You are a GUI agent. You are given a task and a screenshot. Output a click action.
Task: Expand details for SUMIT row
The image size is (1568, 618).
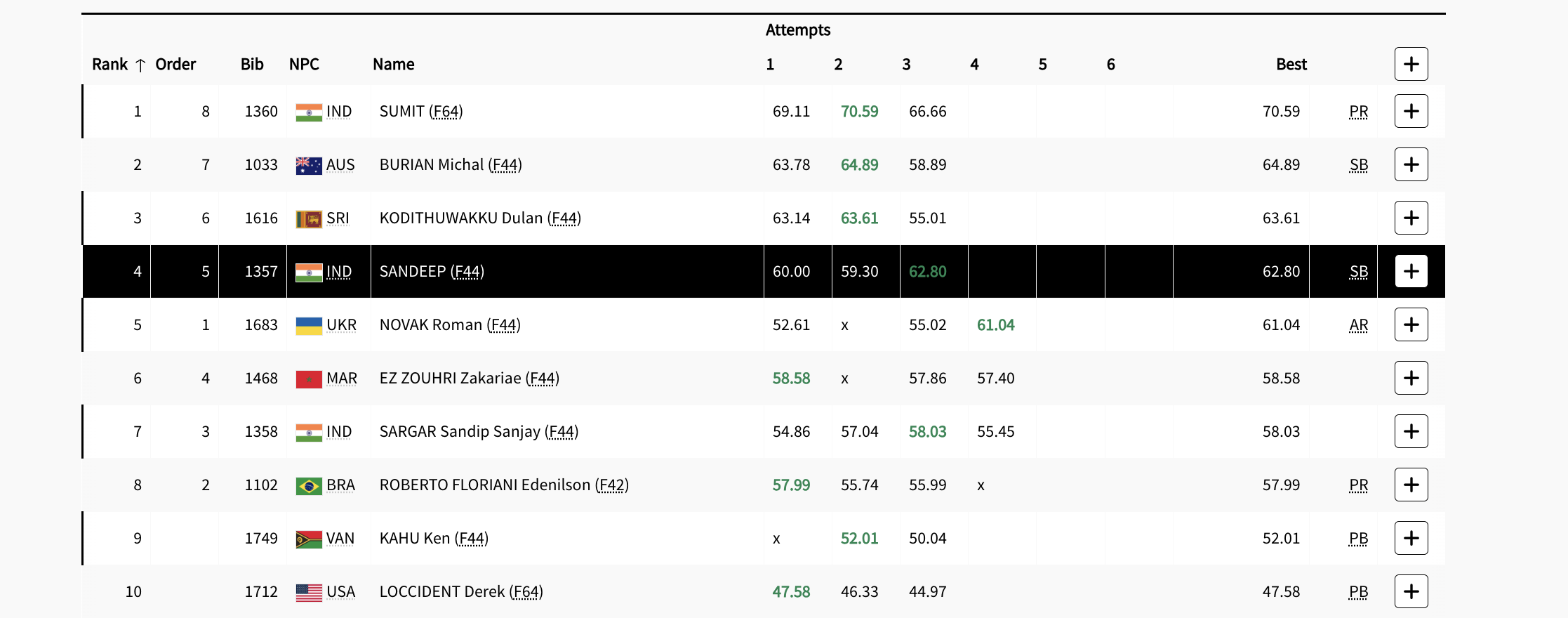coord(1411,111)
